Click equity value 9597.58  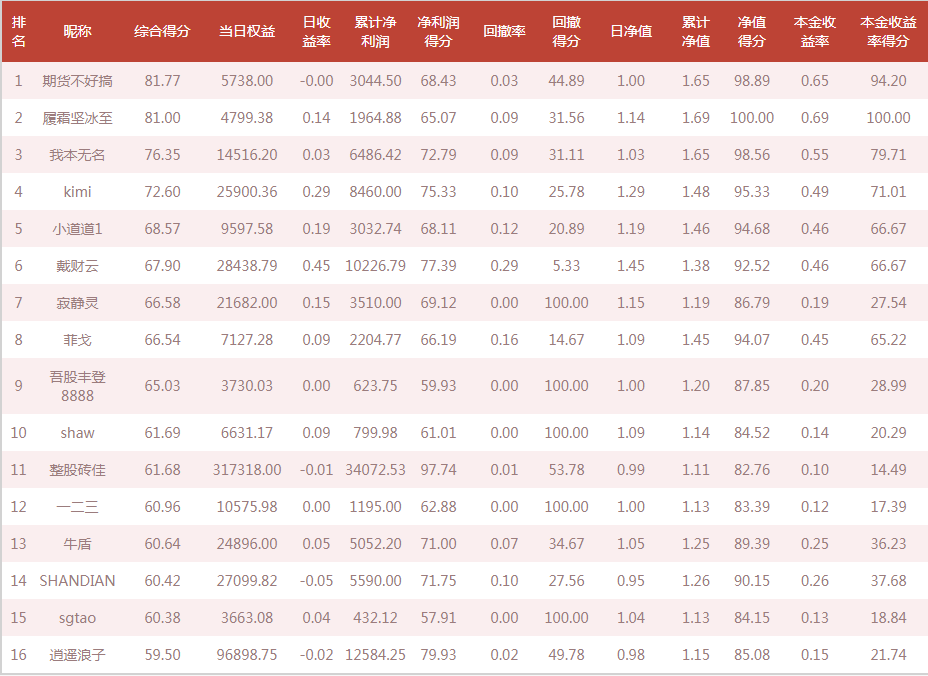(247, 229)
